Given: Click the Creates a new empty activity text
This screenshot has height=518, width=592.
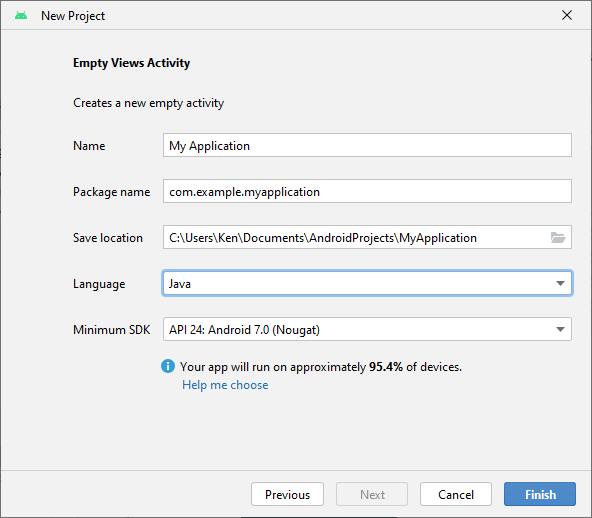Looking at the screenshot, I should point(148,103).
